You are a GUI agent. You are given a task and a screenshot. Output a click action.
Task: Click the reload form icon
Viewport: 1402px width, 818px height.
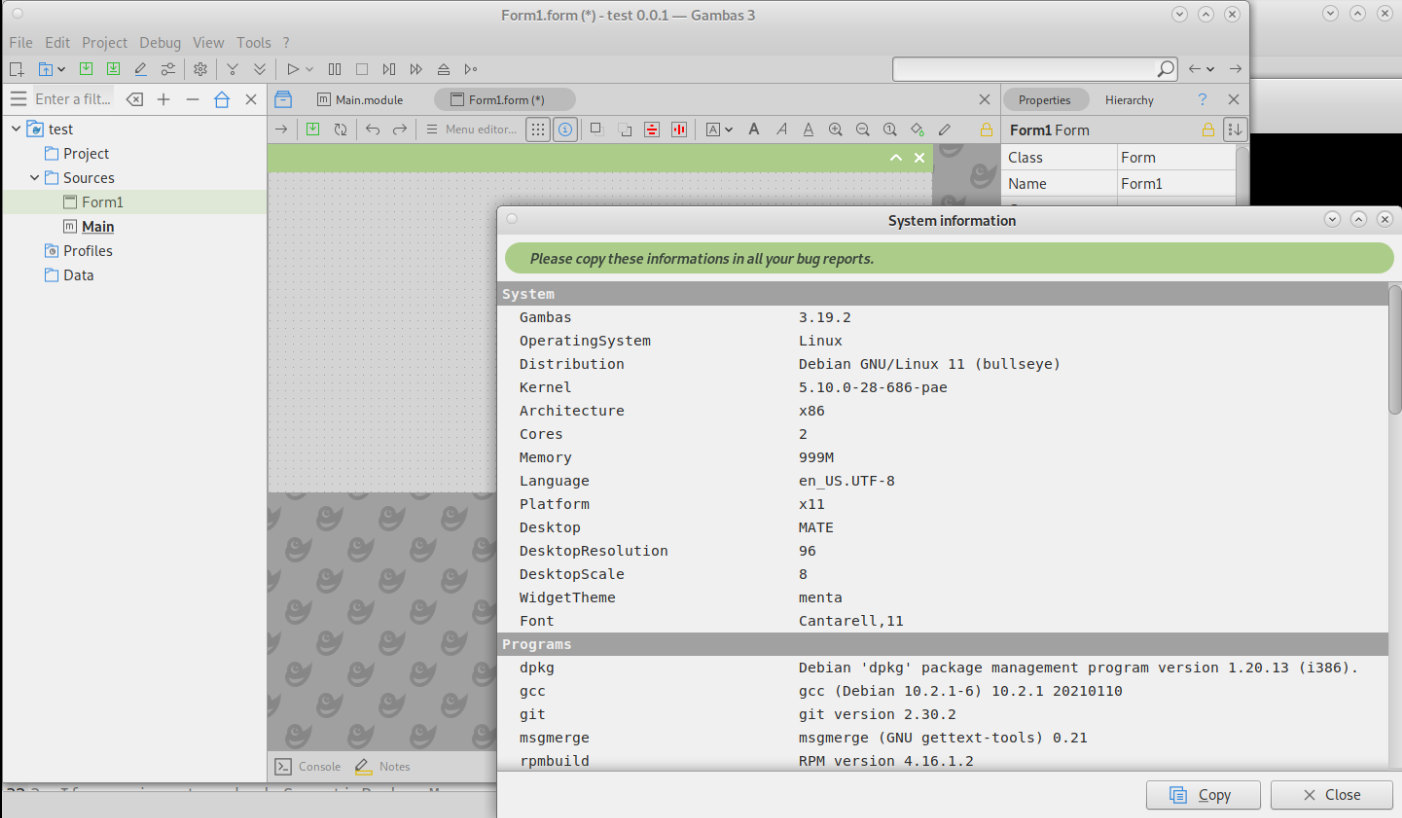[340, 129]
